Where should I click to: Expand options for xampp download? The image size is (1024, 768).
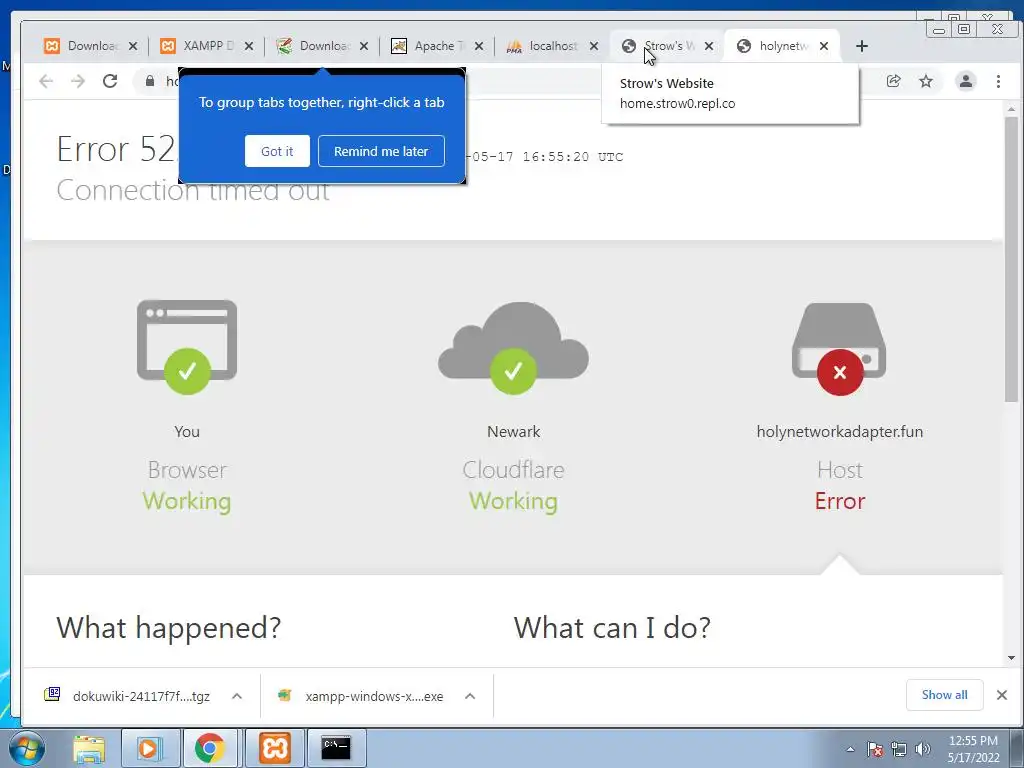[470, 696]
